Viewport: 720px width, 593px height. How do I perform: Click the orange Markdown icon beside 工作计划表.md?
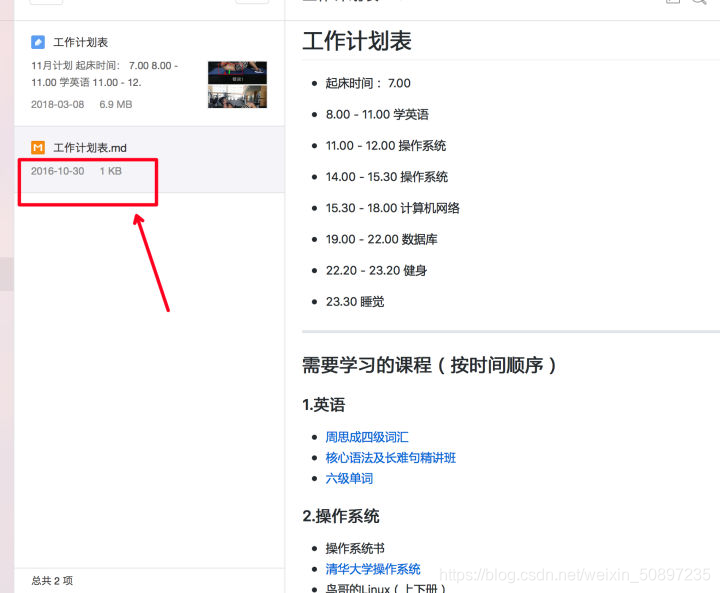38,147
